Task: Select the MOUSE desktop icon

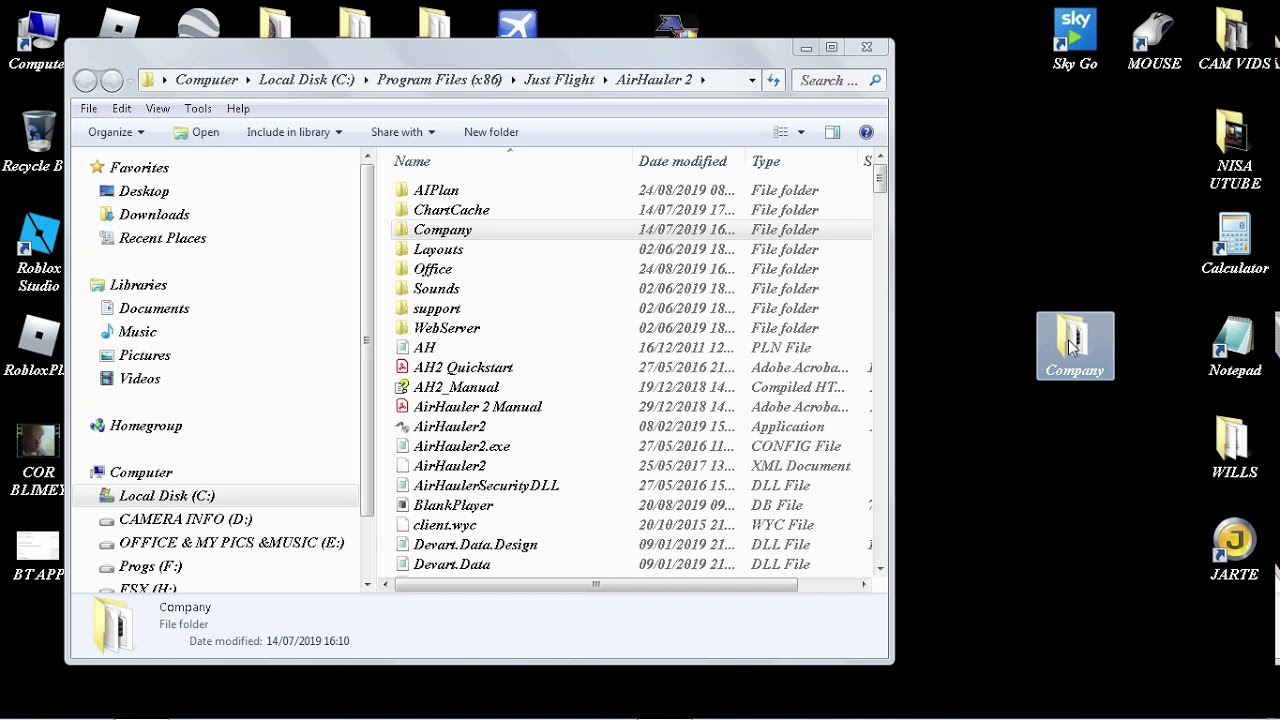Action: [x=1154, y=40]
